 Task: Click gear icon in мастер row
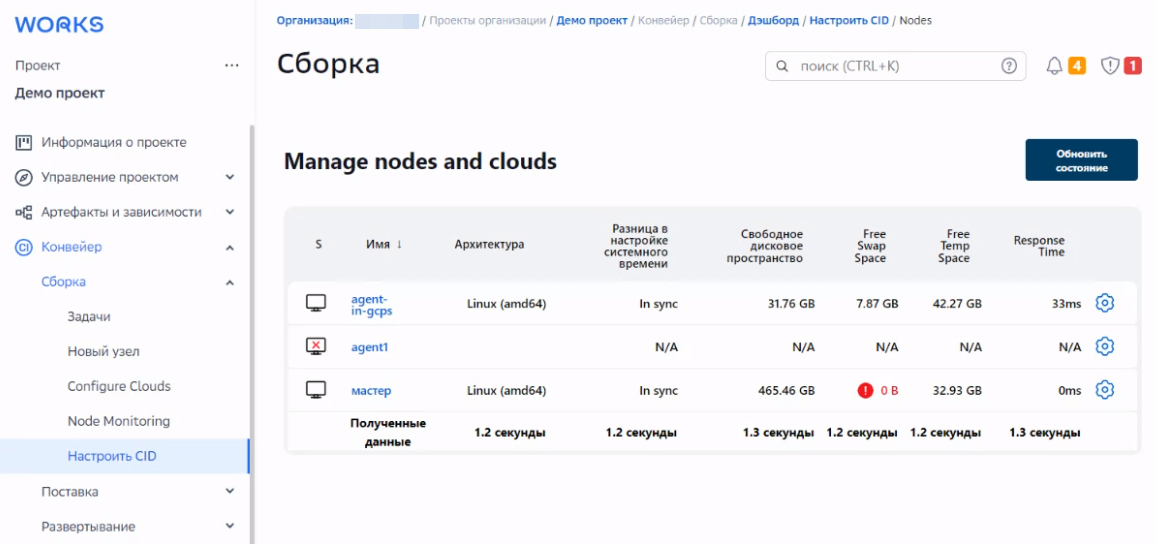click(1104, 390)
